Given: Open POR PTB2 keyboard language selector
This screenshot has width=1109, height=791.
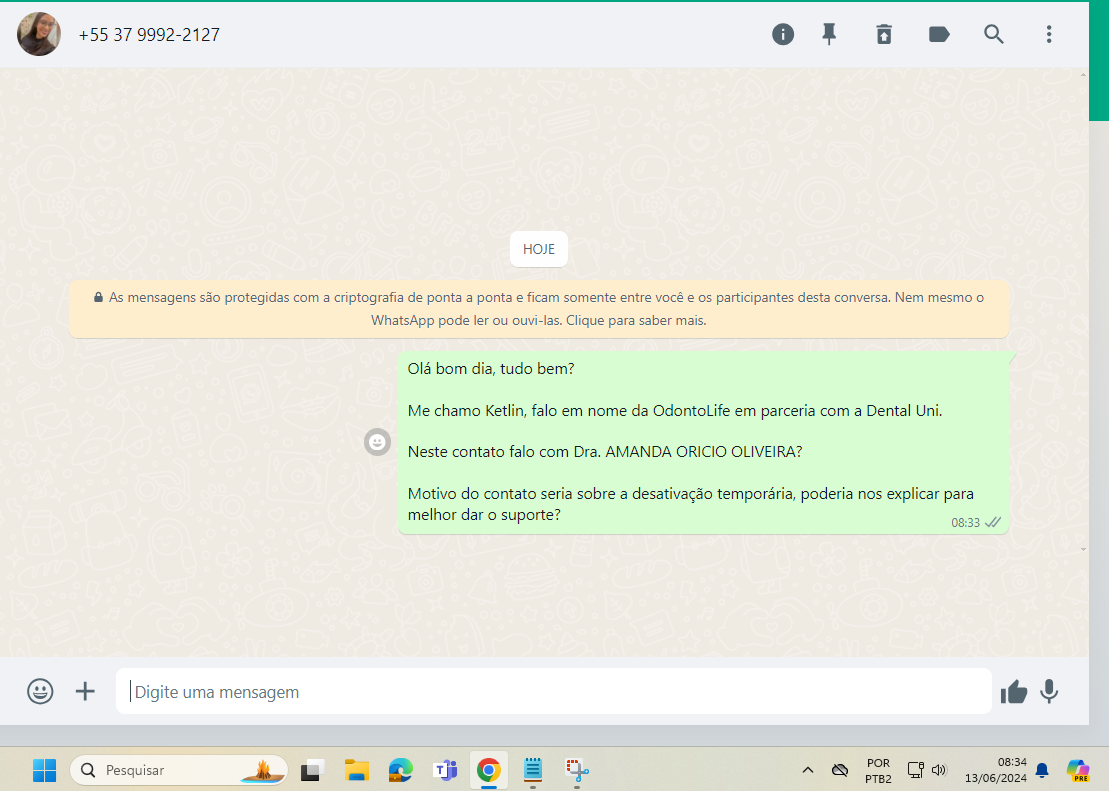Looking at the screenshot, I should point(878,770).
